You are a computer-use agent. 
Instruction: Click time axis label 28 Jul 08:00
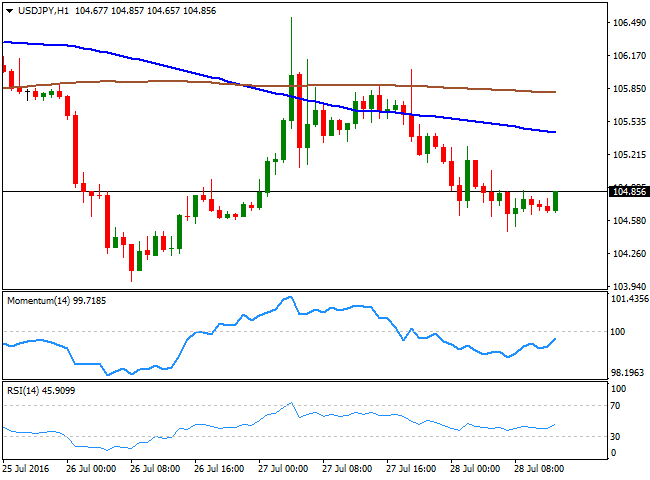point(539,469)
